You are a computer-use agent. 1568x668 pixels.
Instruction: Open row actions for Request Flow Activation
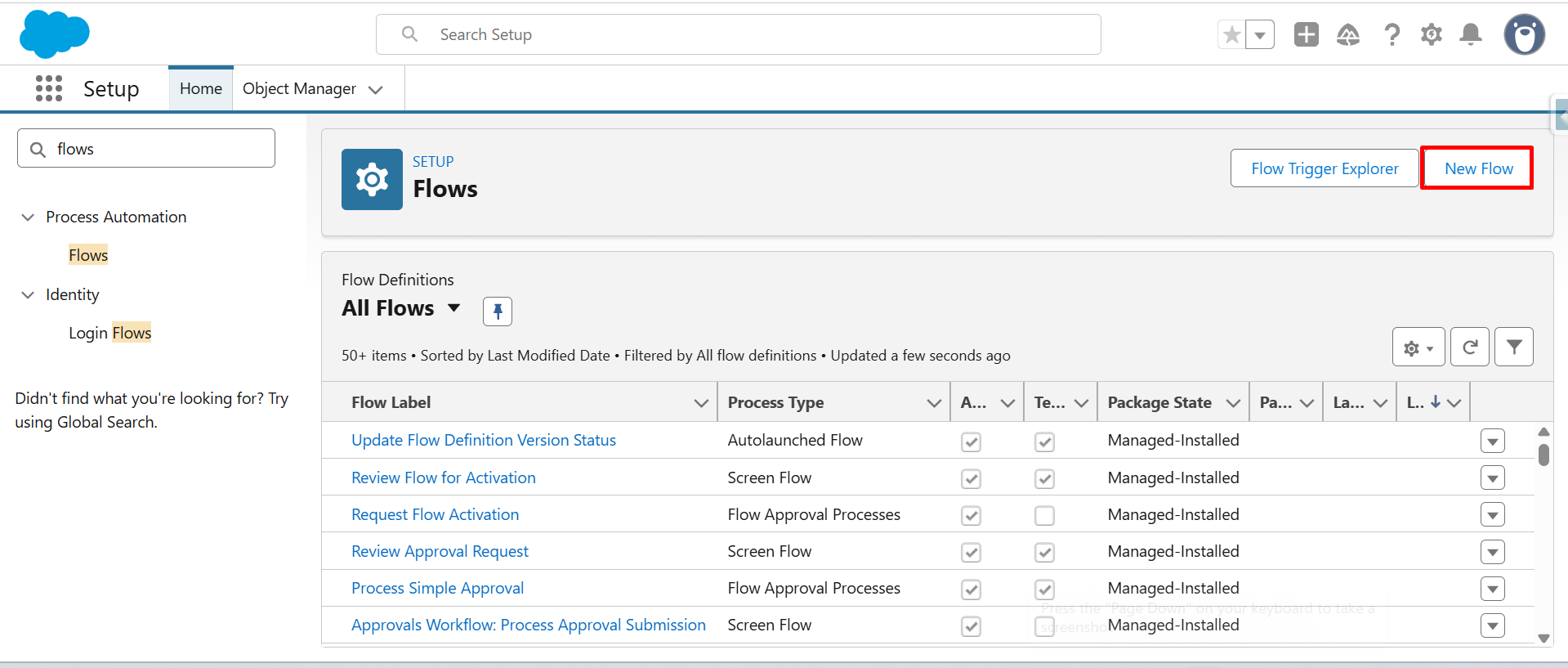click(1493, 514)
